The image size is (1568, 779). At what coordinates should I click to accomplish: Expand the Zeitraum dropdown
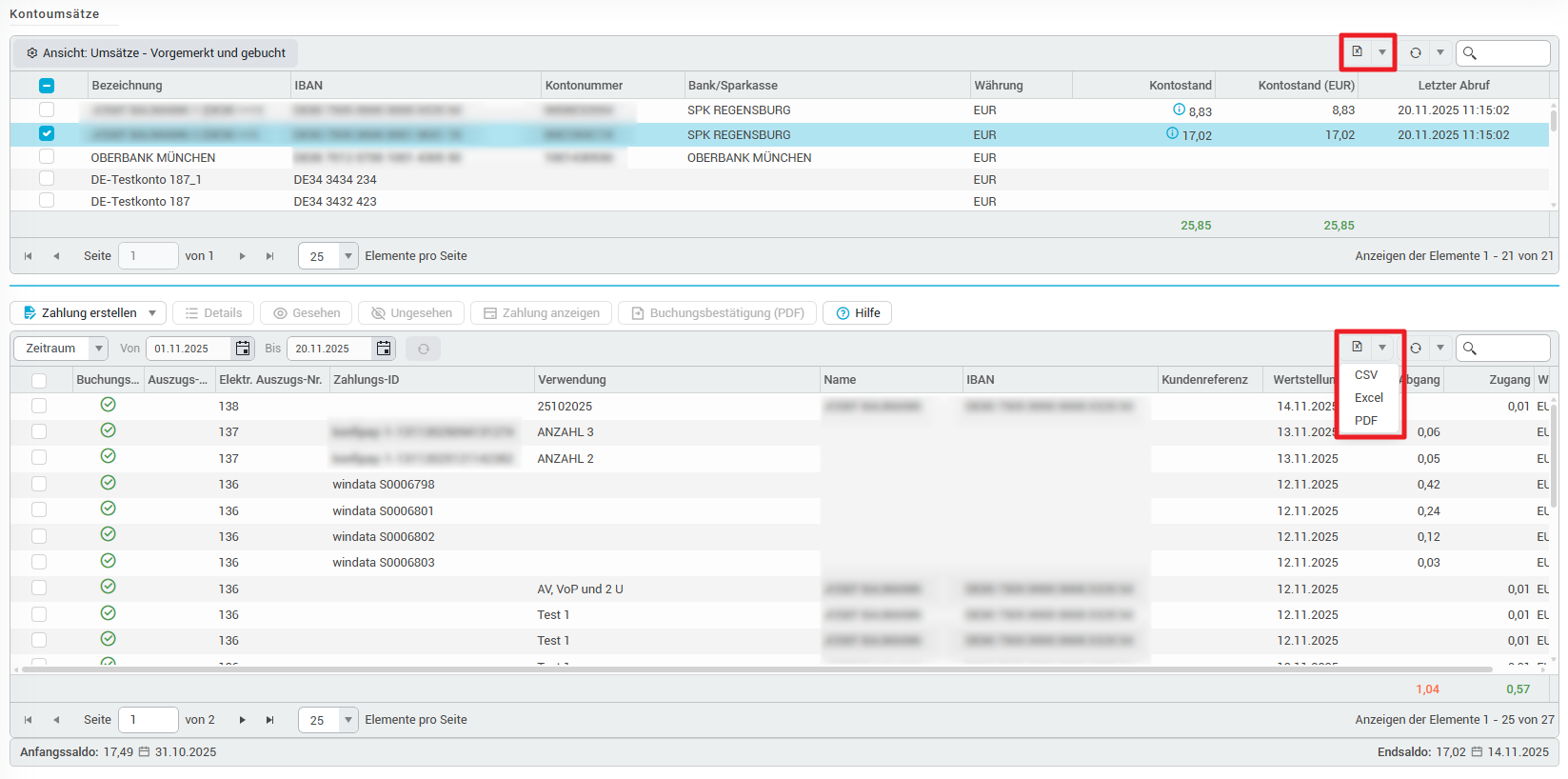(98, 349)
